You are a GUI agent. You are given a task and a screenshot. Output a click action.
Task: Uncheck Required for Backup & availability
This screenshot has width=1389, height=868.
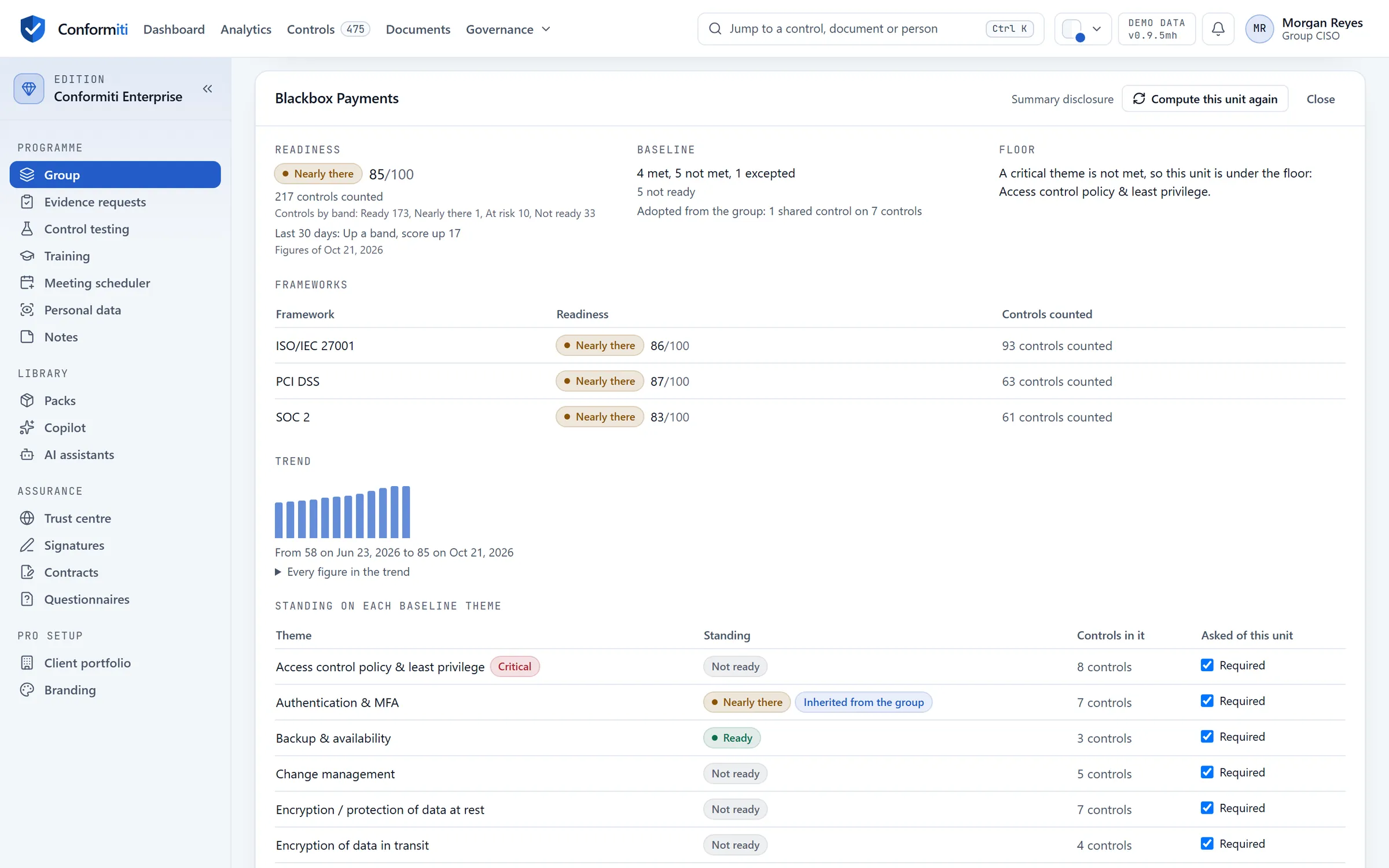click(x=1207, y=736)
